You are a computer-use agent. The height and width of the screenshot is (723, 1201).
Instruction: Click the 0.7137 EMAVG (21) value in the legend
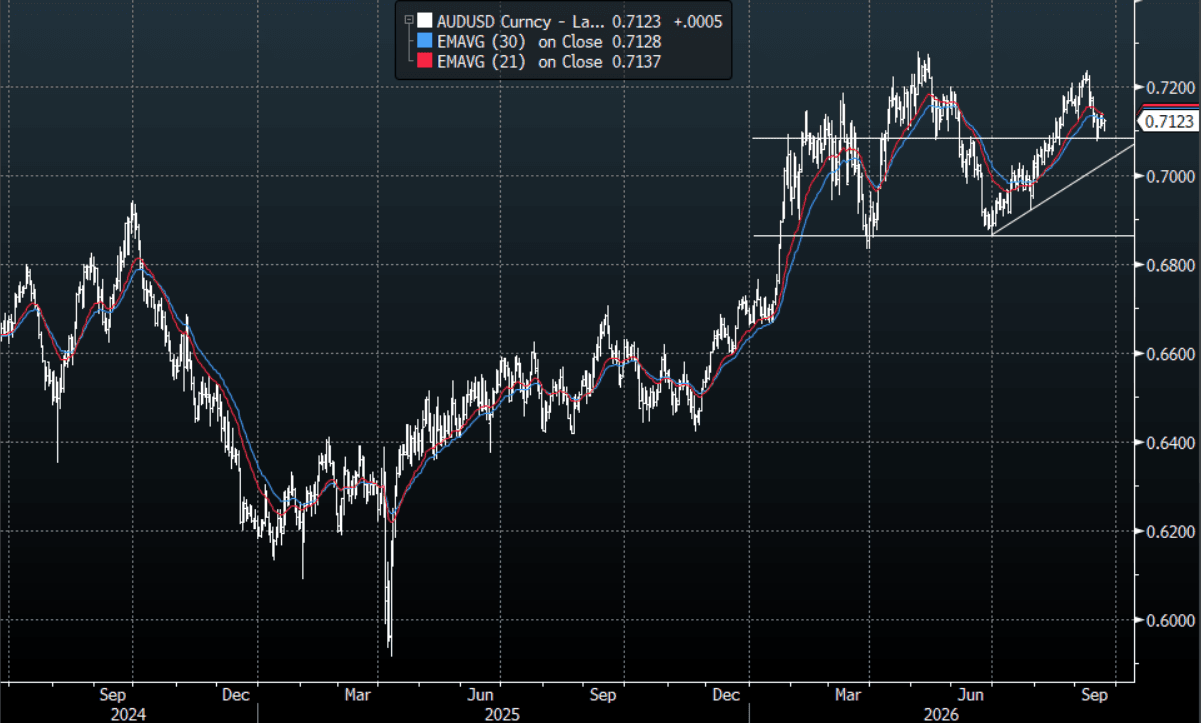click(636, 62)
